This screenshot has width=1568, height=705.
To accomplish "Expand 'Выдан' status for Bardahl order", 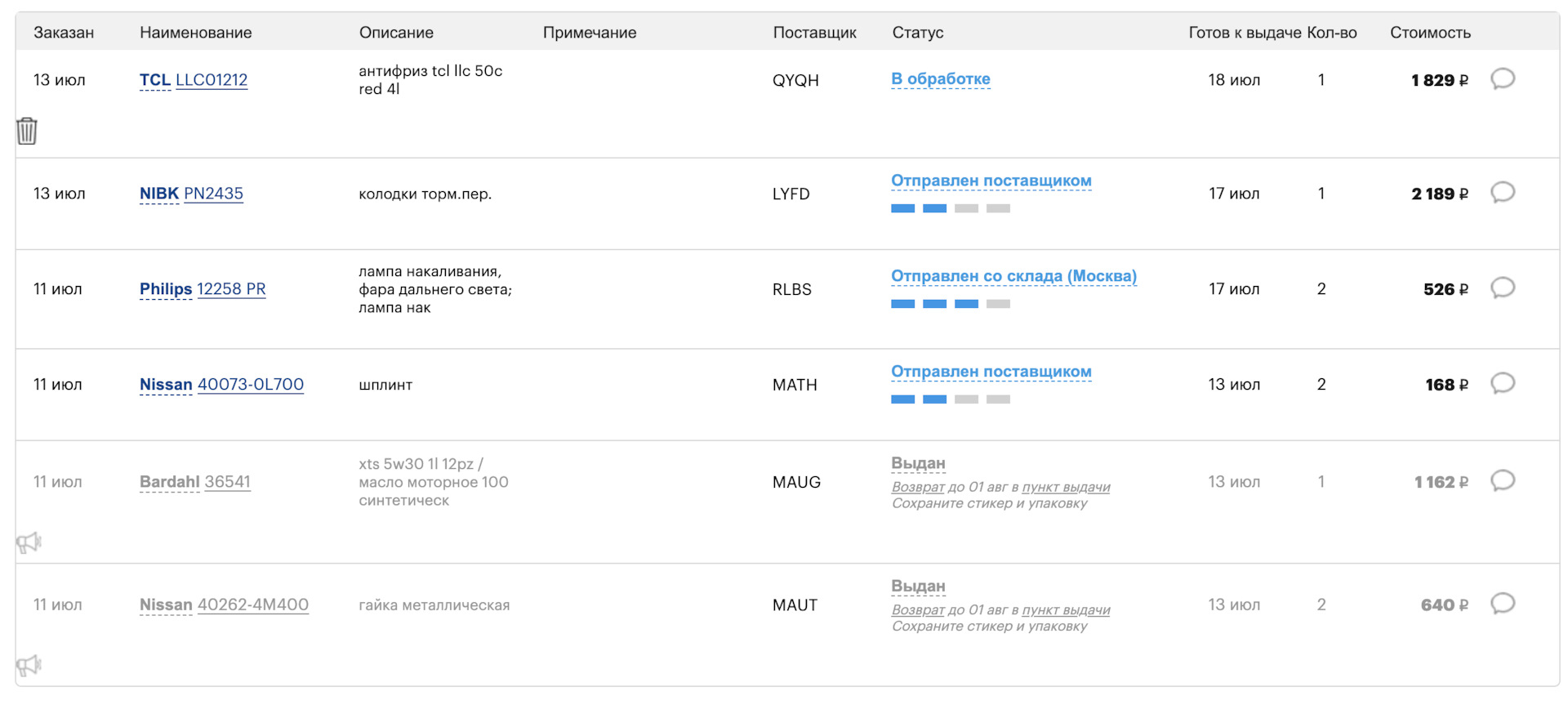I will click(918, 463).
